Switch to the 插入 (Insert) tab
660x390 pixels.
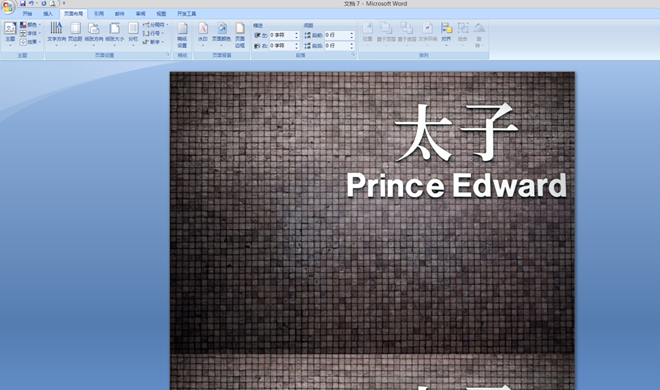(x=48, y=14)
